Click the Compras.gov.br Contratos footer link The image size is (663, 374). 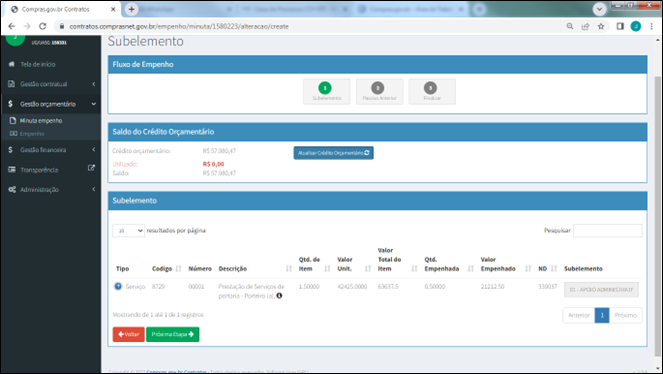coord(176,372)
